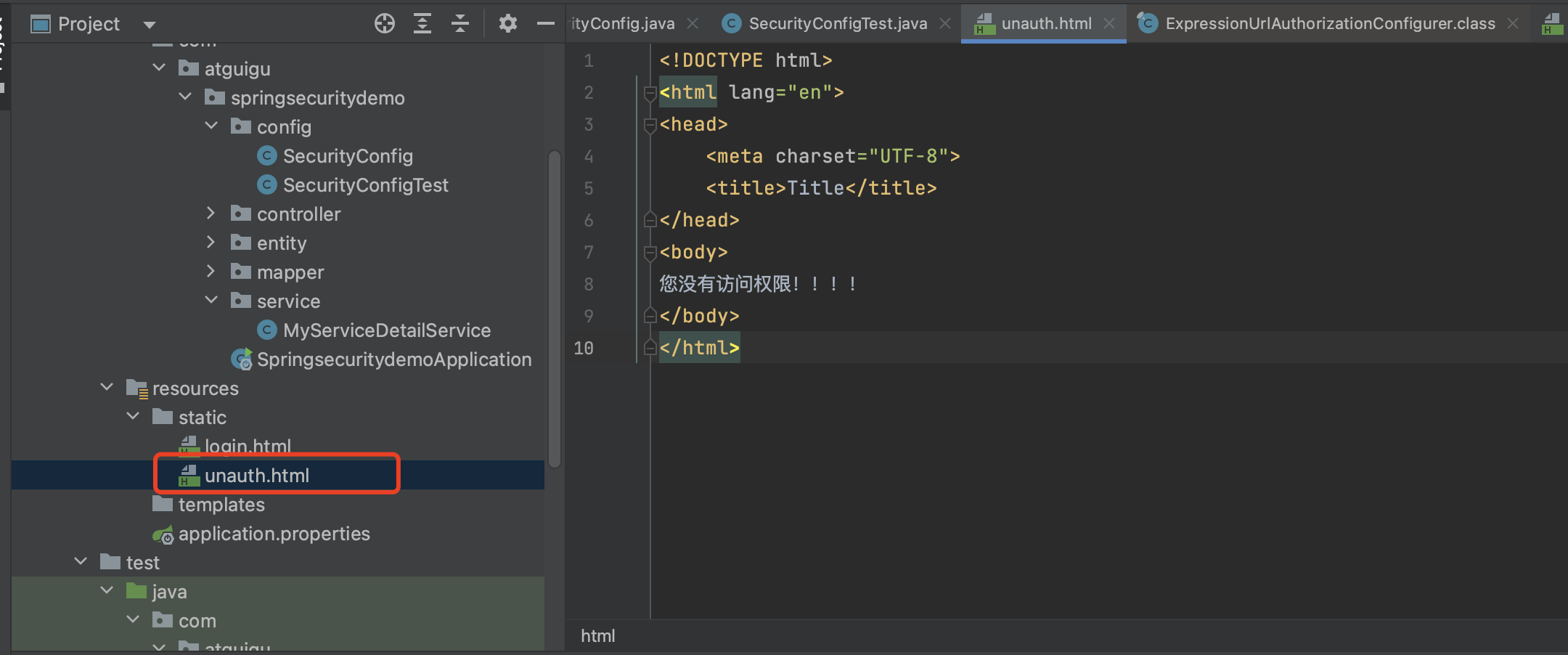This screenshot has width=1568, height=655.
Task: Collapse the resources folder
Action: coord(107,388)
